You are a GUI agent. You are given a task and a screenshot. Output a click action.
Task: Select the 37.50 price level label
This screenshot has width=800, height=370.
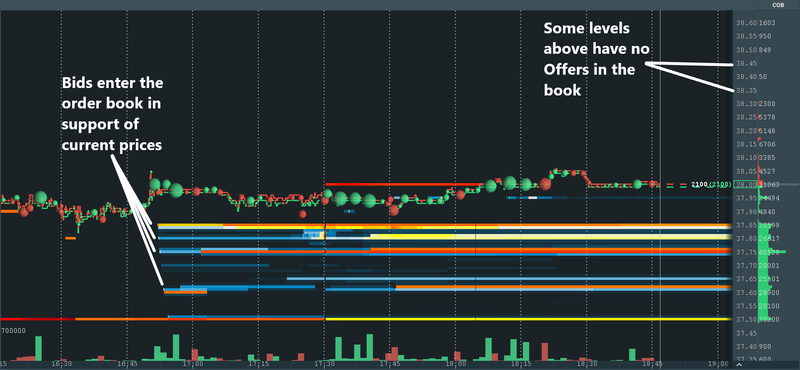pos(746,320)
